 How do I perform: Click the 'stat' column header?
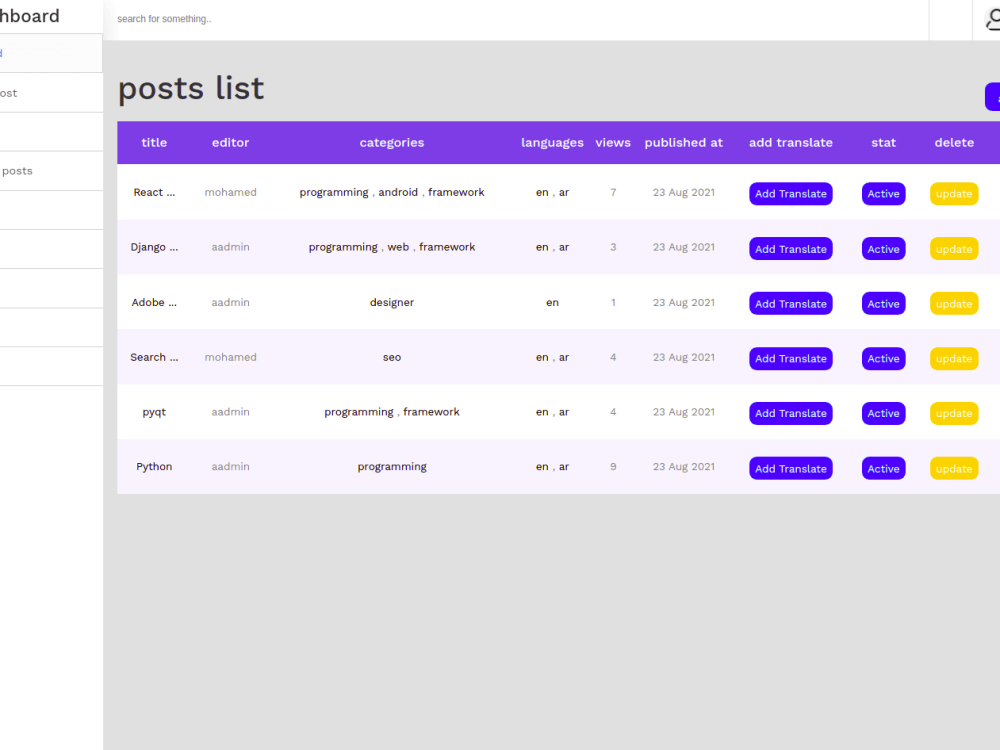click(x=883, y=142)
